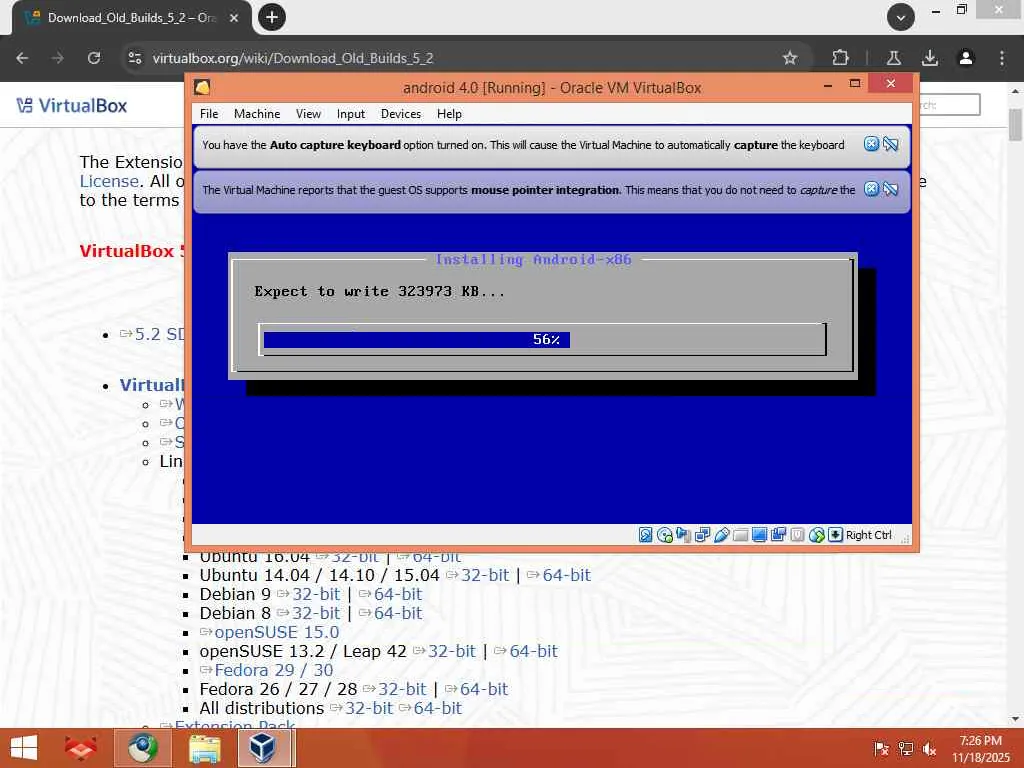The image size is (1024, 768).
Task: Bookmark this page with the star
Action: (x=790, y=58)
